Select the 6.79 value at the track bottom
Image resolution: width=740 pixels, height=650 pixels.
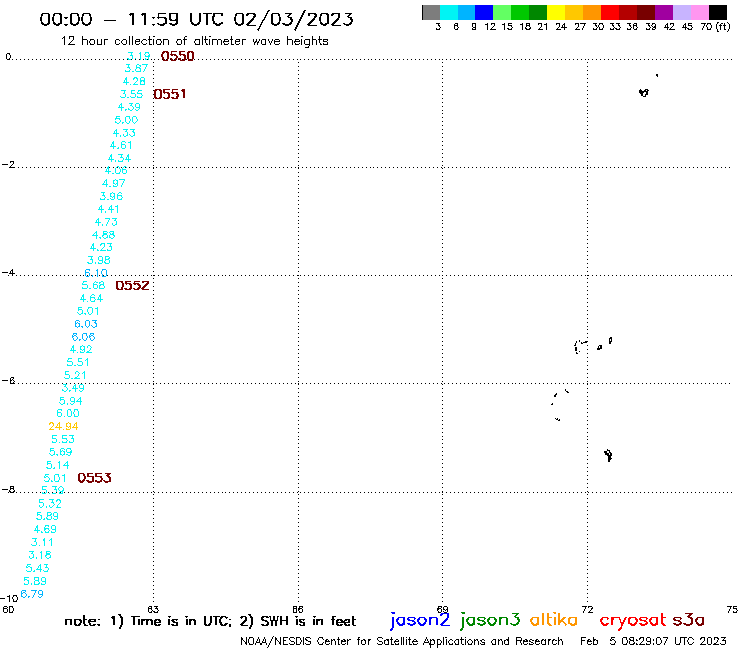coord(32,594)
